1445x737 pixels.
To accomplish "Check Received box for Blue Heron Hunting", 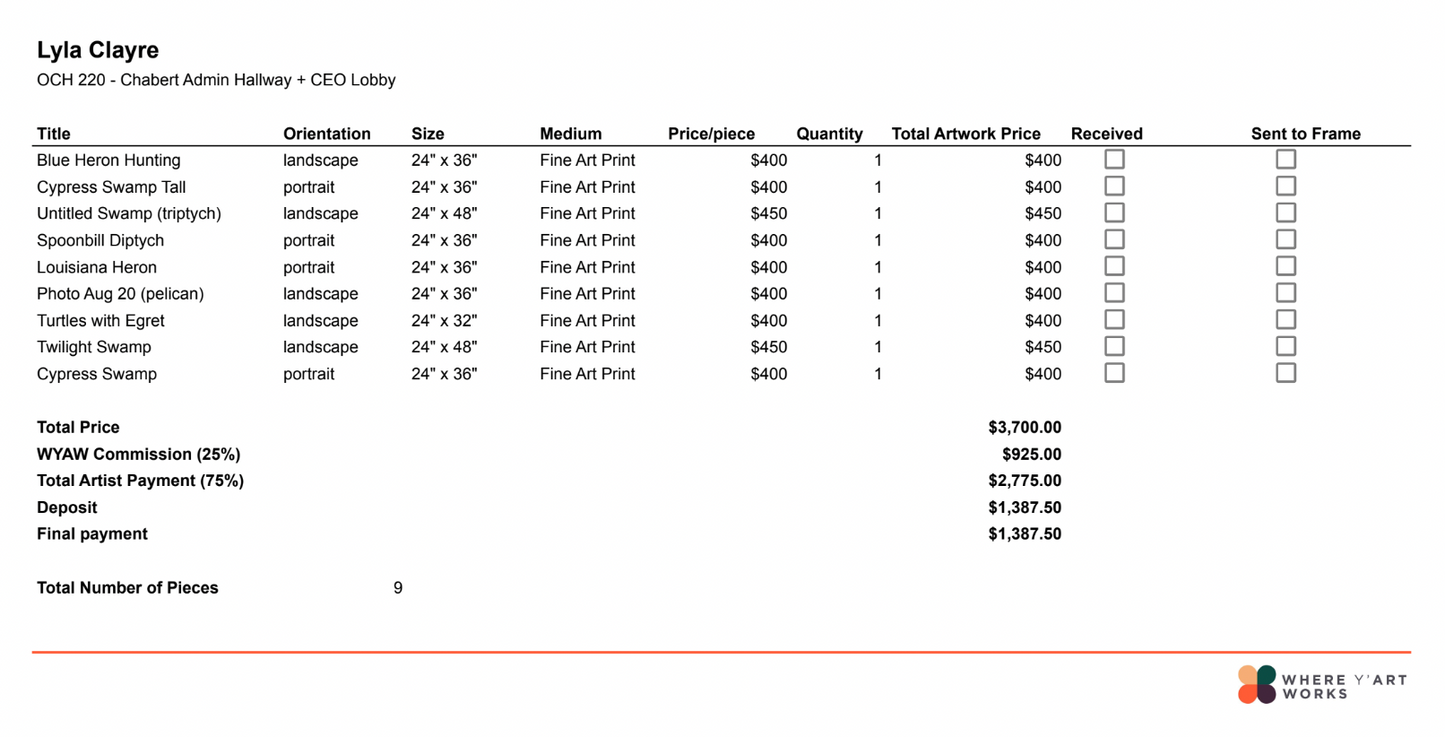I will [1114, 159].
